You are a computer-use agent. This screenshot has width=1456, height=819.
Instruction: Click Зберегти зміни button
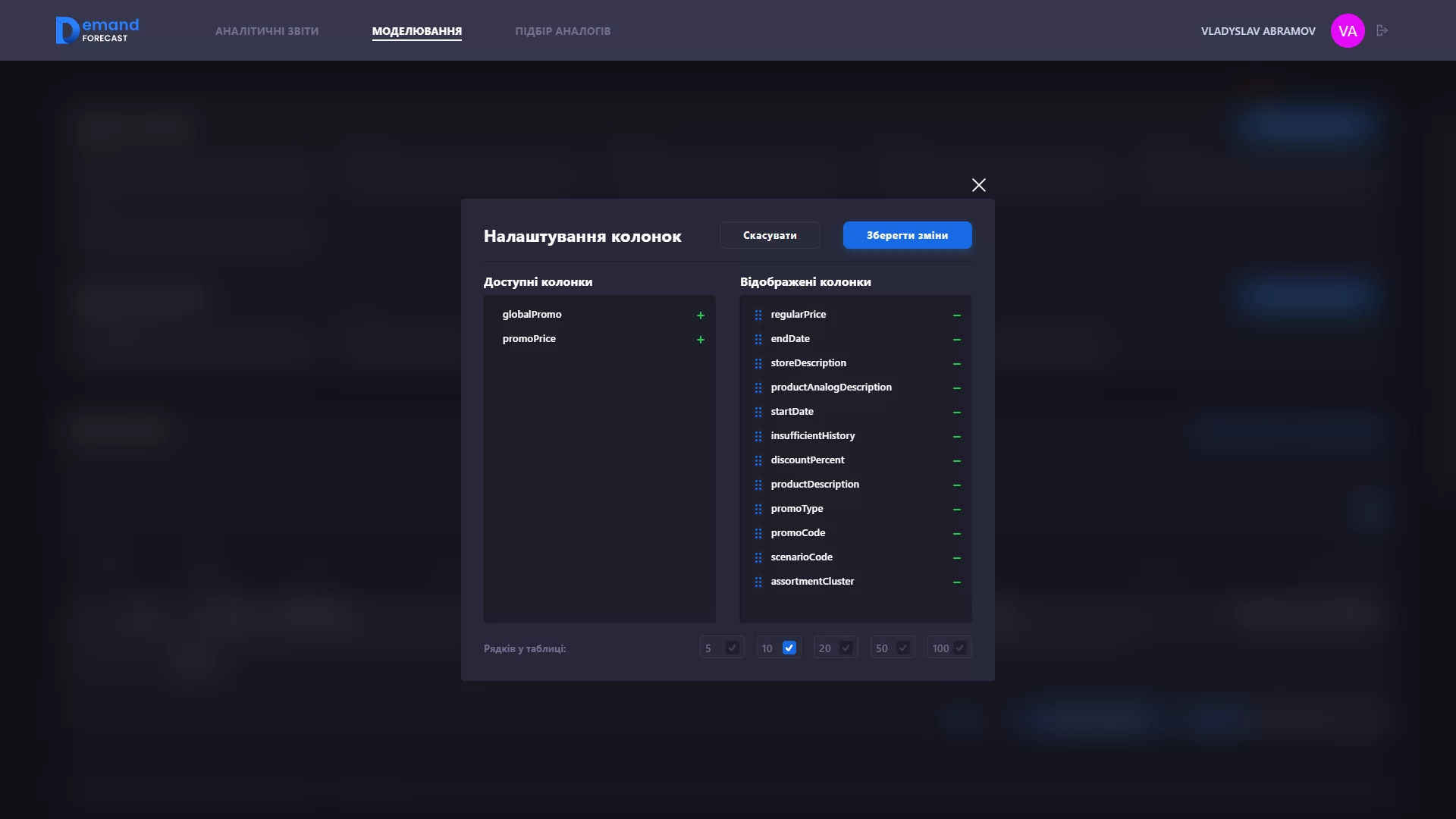[x=907, y=235]
